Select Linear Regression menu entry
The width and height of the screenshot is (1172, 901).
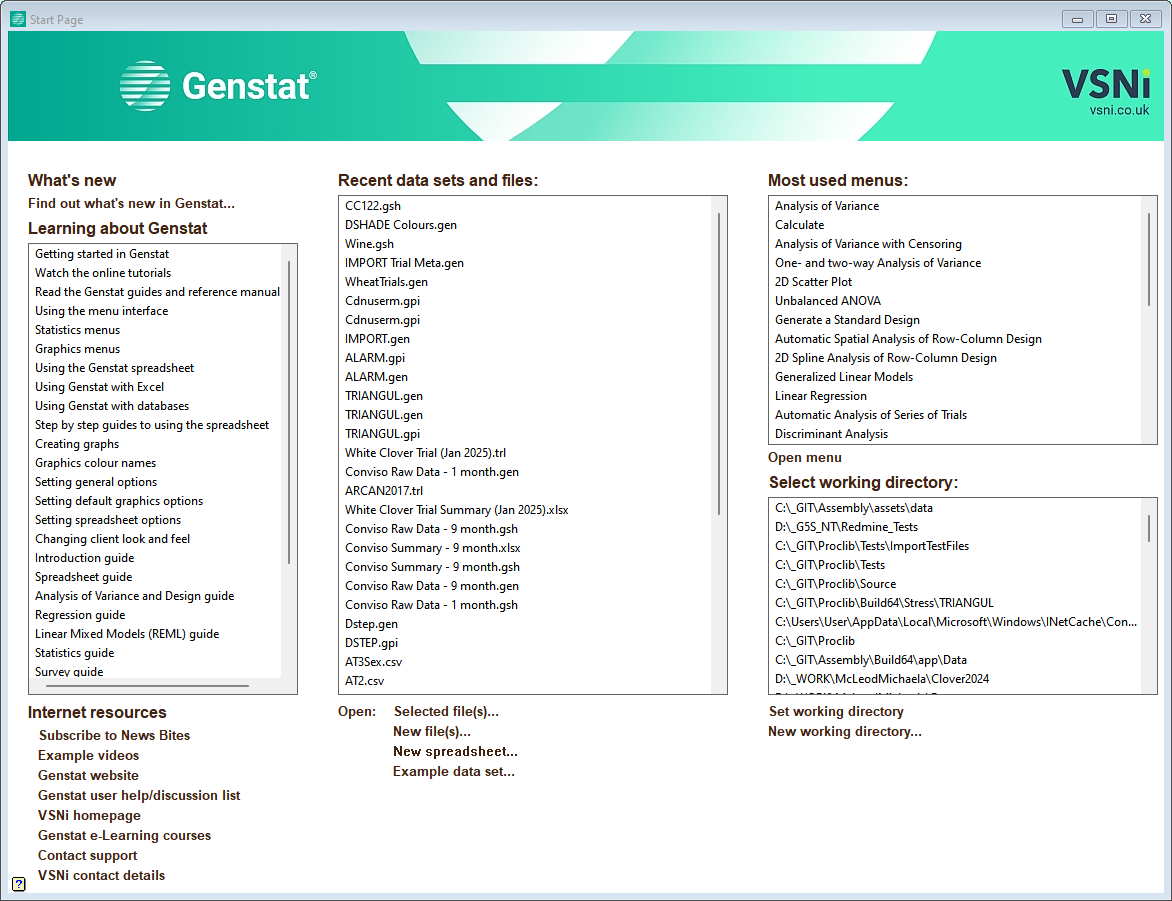click(x=821, y=396)
